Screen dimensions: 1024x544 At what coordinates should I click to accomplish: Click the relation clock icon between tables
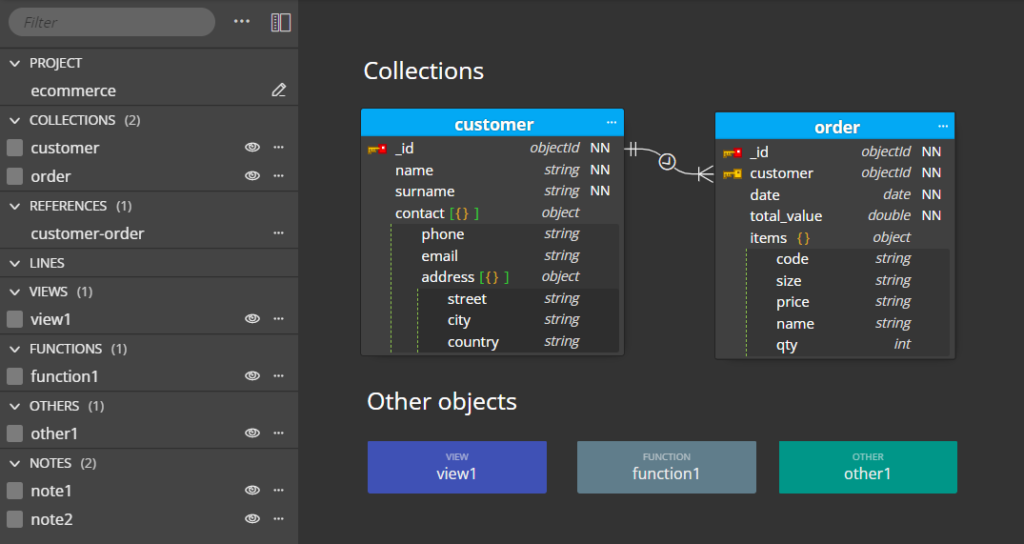coord(667,161)
